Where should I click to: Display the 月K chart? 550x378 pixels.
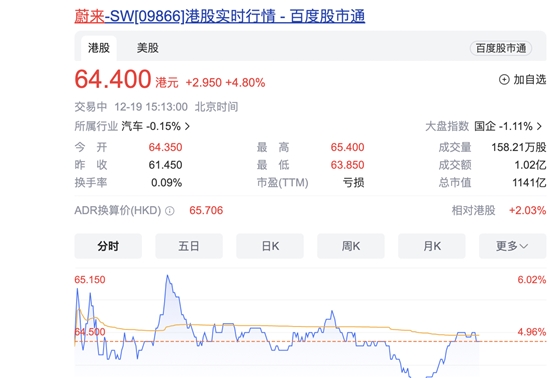coord(431,246)
